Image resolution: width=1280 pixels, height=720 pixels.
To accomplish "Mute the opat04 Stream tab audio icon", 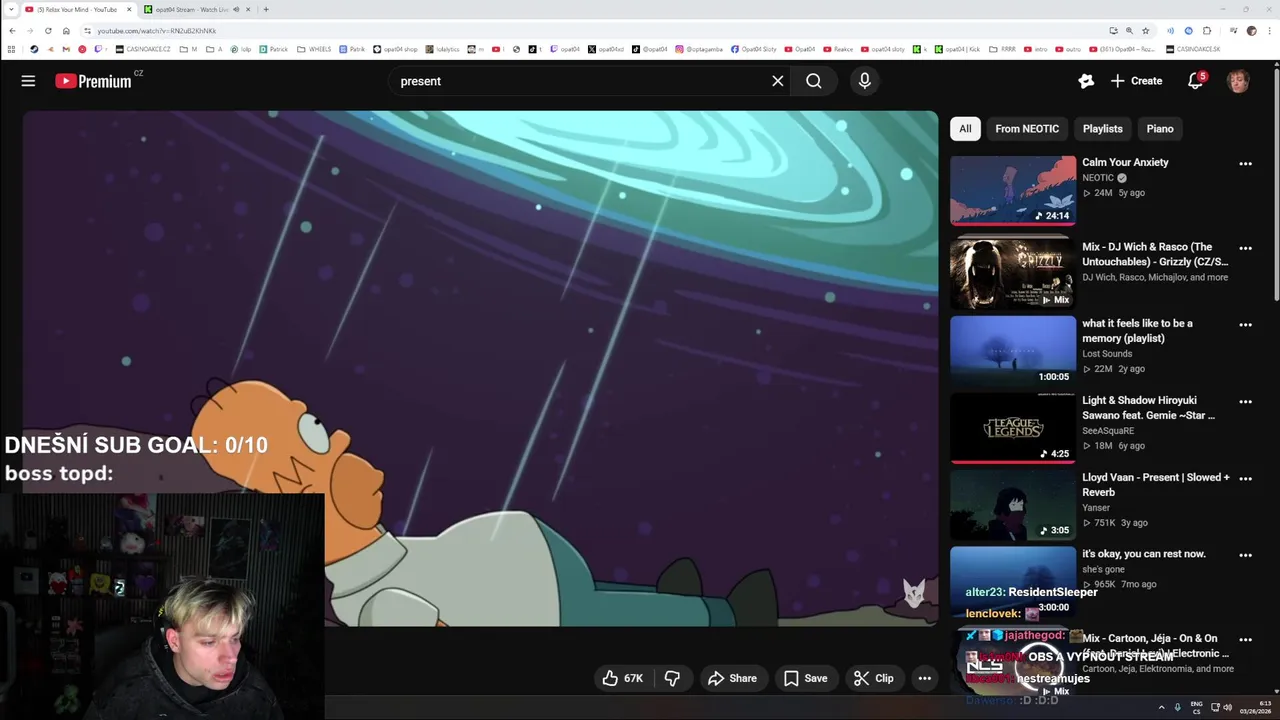I will [236, 9].
